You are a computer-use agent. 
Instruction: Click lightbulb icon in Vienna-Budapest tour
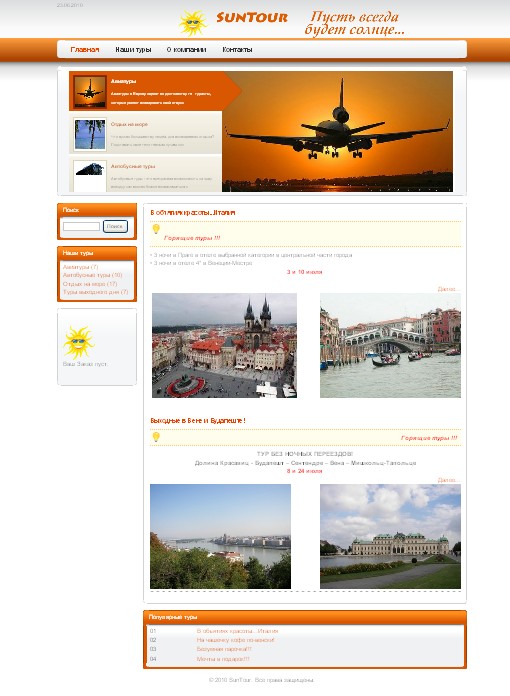pos(156,437)
